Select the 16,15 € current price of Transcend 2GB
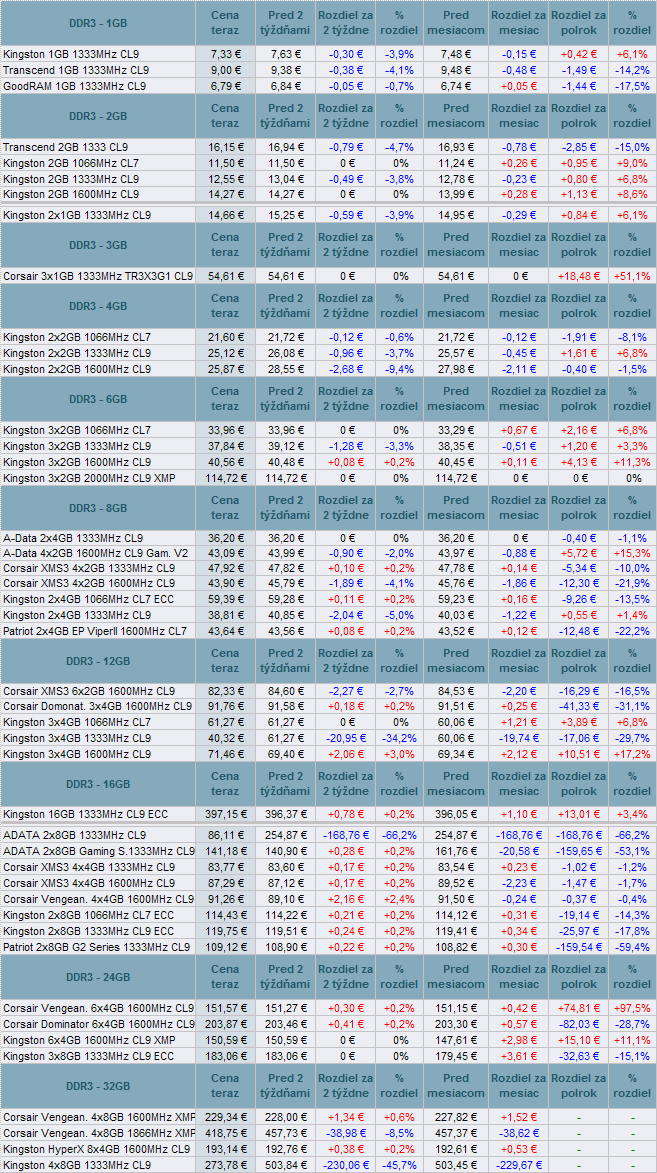657x1173 pixels. [225, 147]
